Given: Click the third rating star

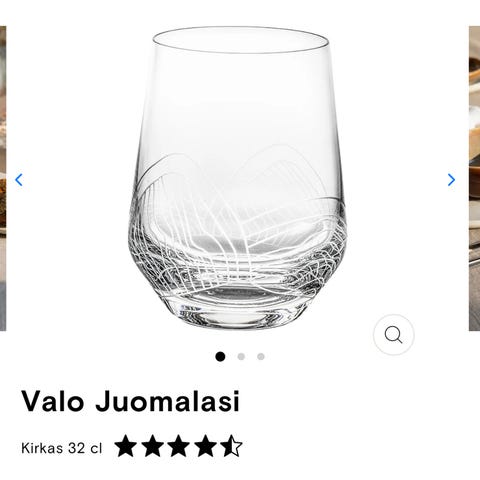Looking at the screenshot, I should [x=178, y=446].
